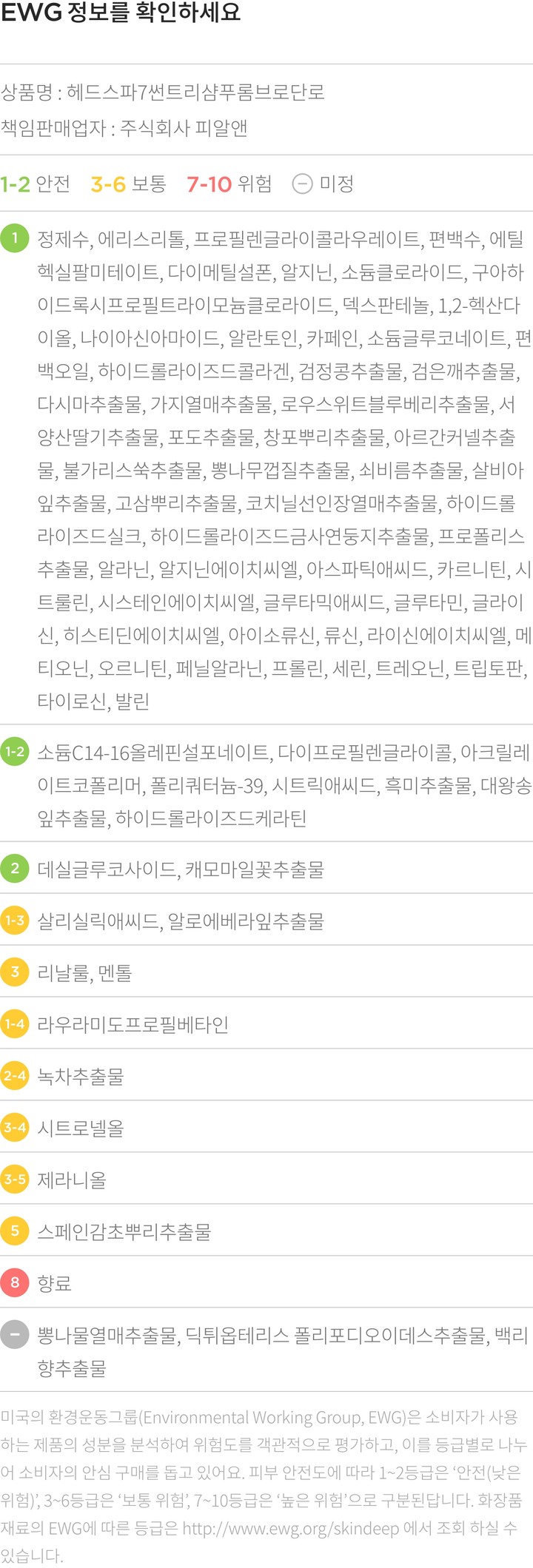Click the 7-10 위험 legend label
Screen dimensions: 533x1568
(229, 184)
